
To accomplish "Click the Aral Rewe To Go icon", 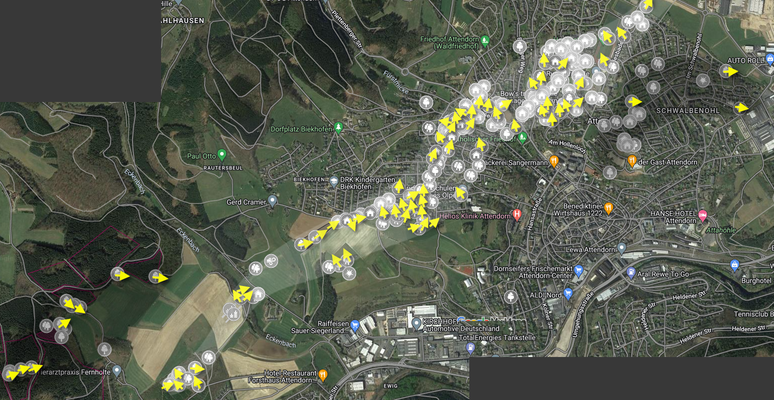I will [631, 272].
